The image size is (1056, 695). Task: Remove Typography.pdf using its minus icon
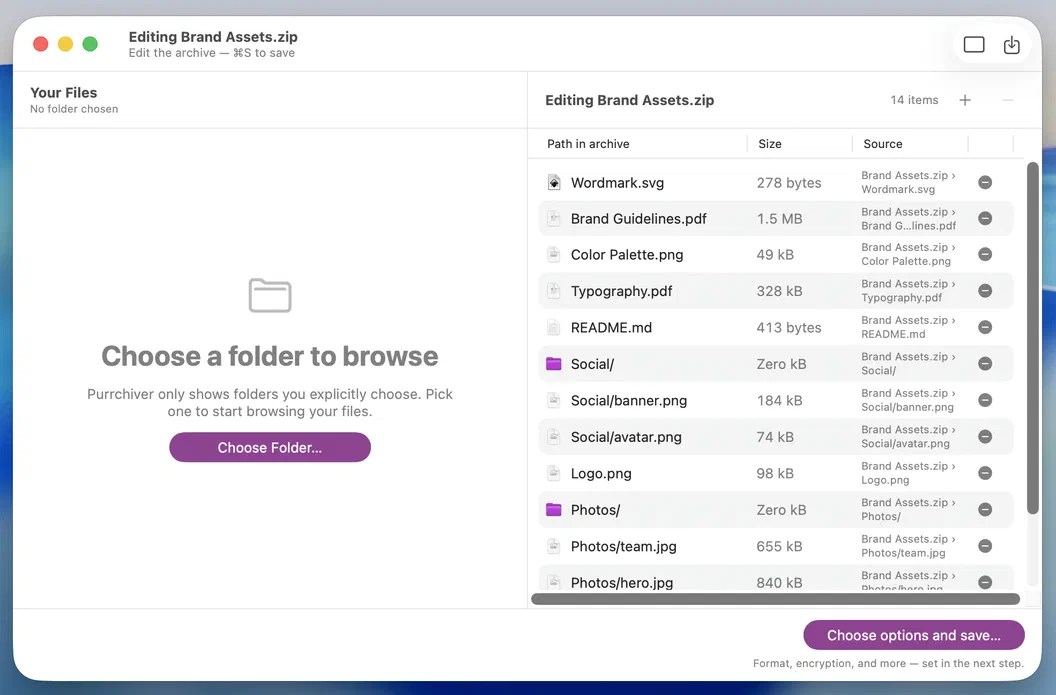click(985, 291)
